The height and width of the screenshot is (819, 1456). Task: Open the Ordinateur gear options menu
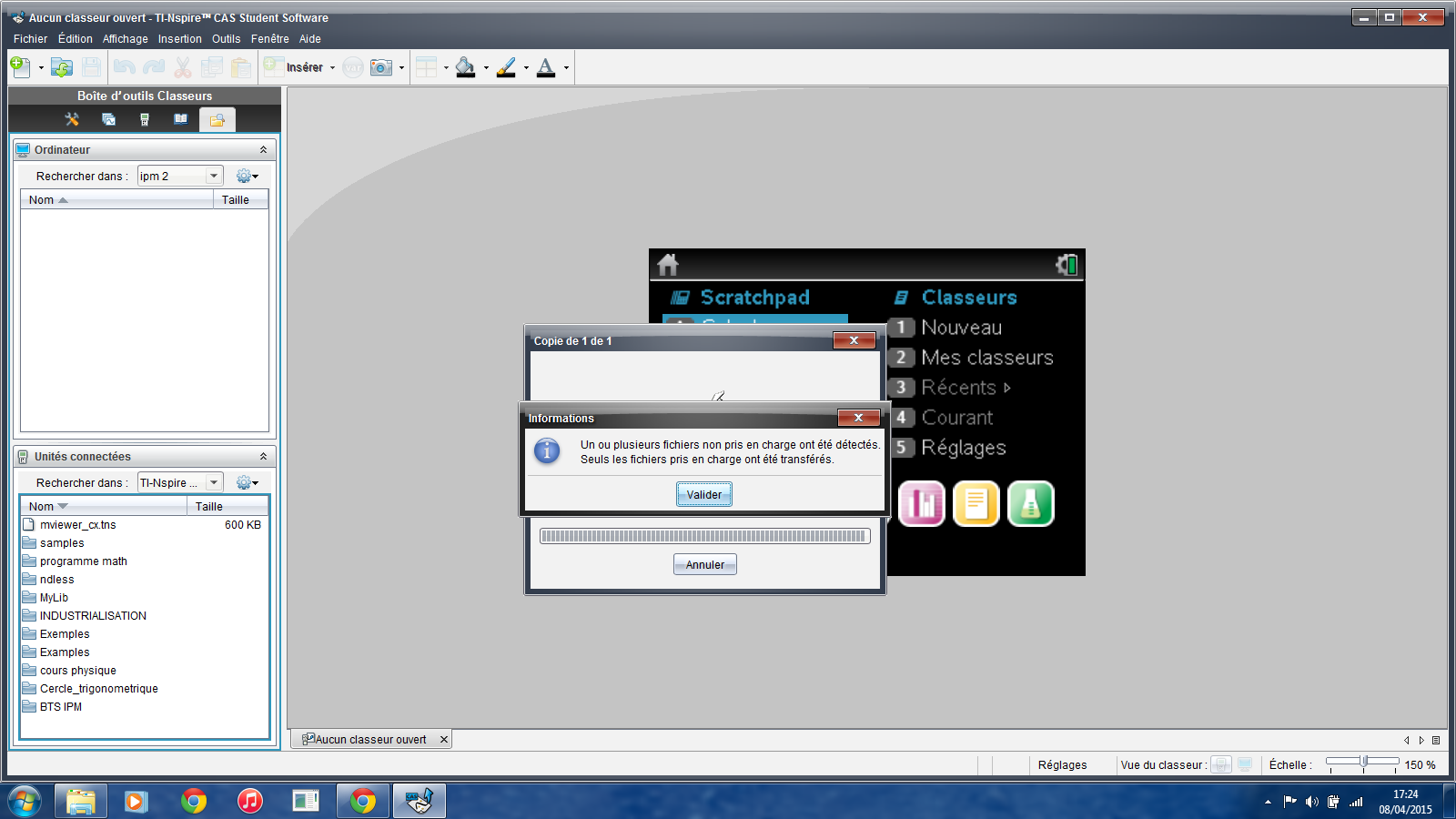point(248,177)
